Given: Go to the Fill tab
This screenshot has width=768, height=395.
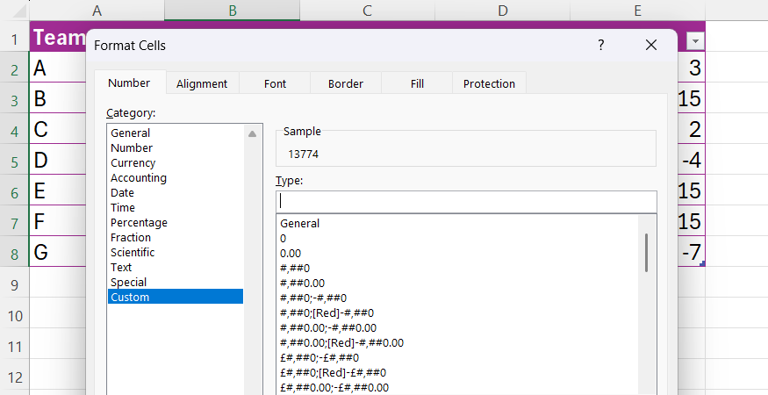Looking at the screenshot, I should (x=417, y=84).
